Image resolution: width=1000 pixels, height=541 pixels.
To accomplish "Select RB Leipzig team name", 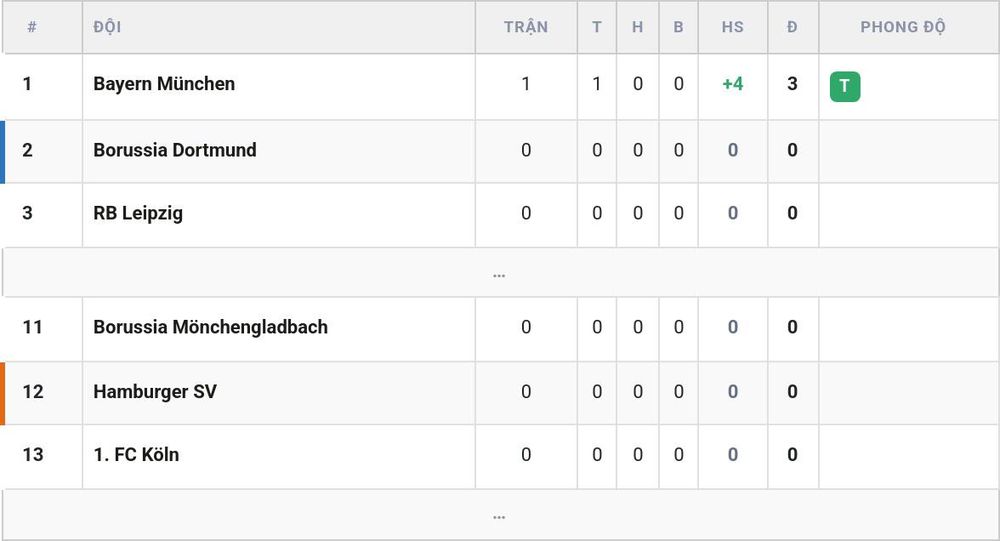I will pos(138,213).
